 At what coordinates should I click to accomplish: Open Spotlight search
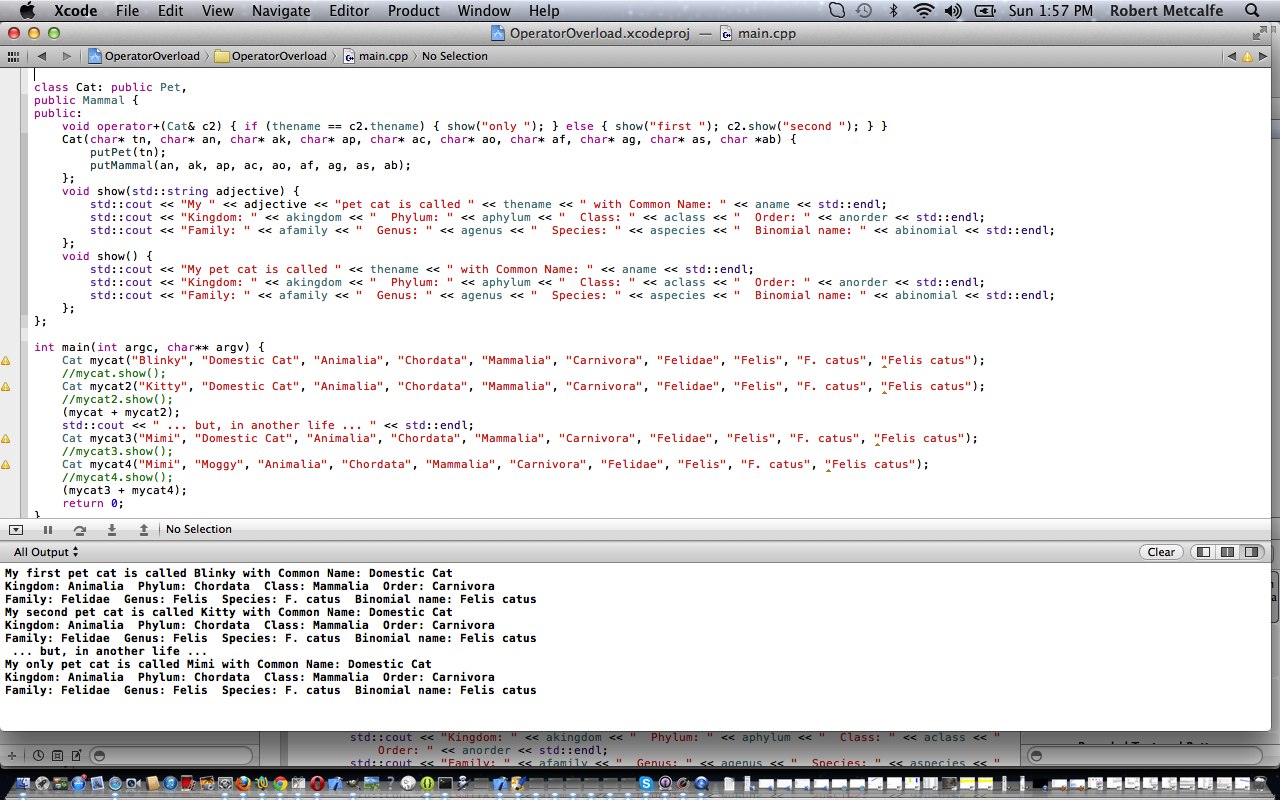point(1250,11)
